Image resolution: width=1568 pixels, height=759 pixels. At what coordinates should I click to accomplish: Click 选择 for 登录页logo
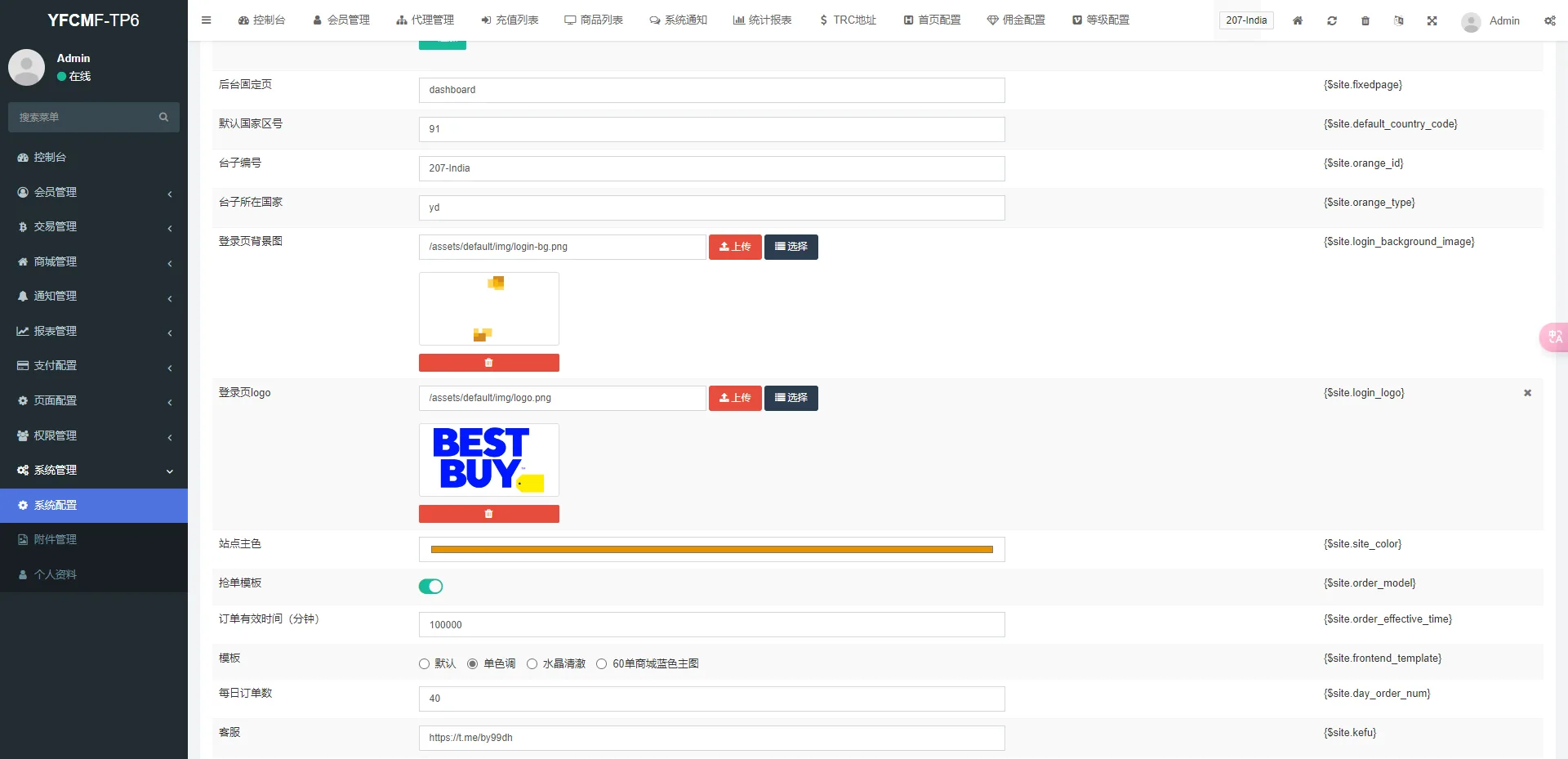[791, 398]
